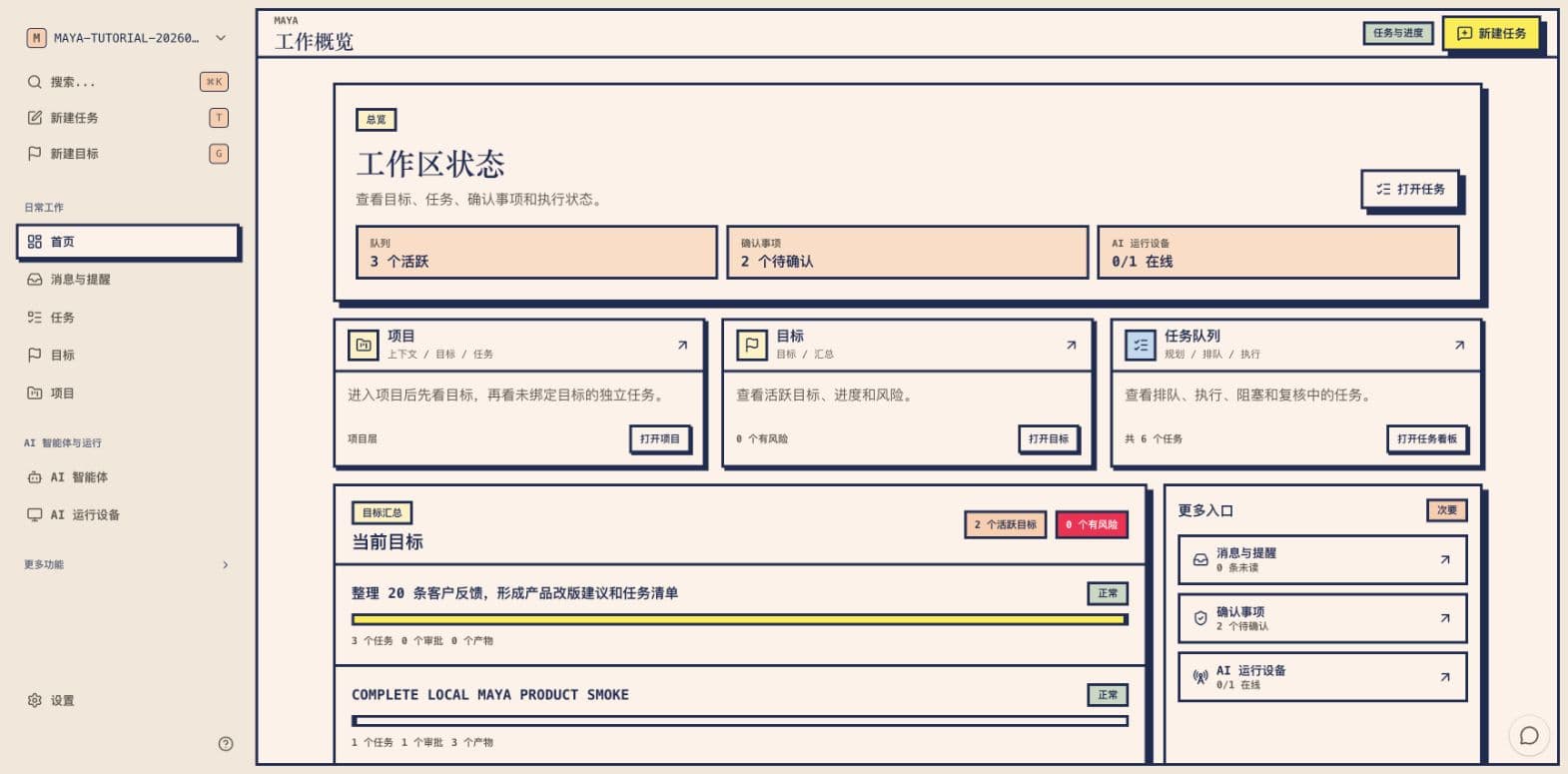Open goal 整理 20 条客户反馈 title
This screenshot has width=1568, height=774.
[x=514, y=593]
